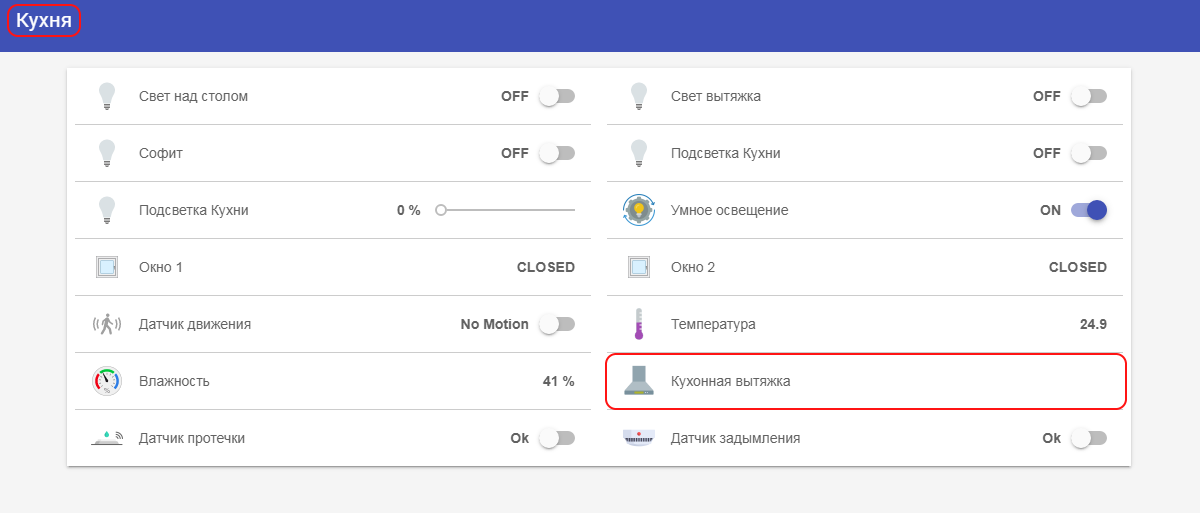The height and width of the screenshot is (513, 1200).
Task: Click the Подсветка Кухни brightness slider
Action: pyautogui.click(x=507, y=210)
